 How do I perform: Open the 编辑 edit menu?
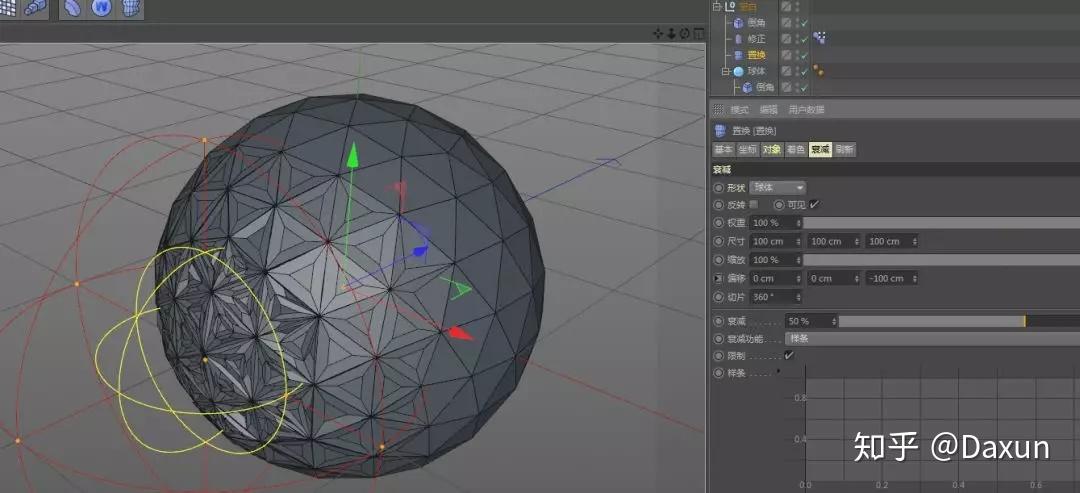[769, 109]
